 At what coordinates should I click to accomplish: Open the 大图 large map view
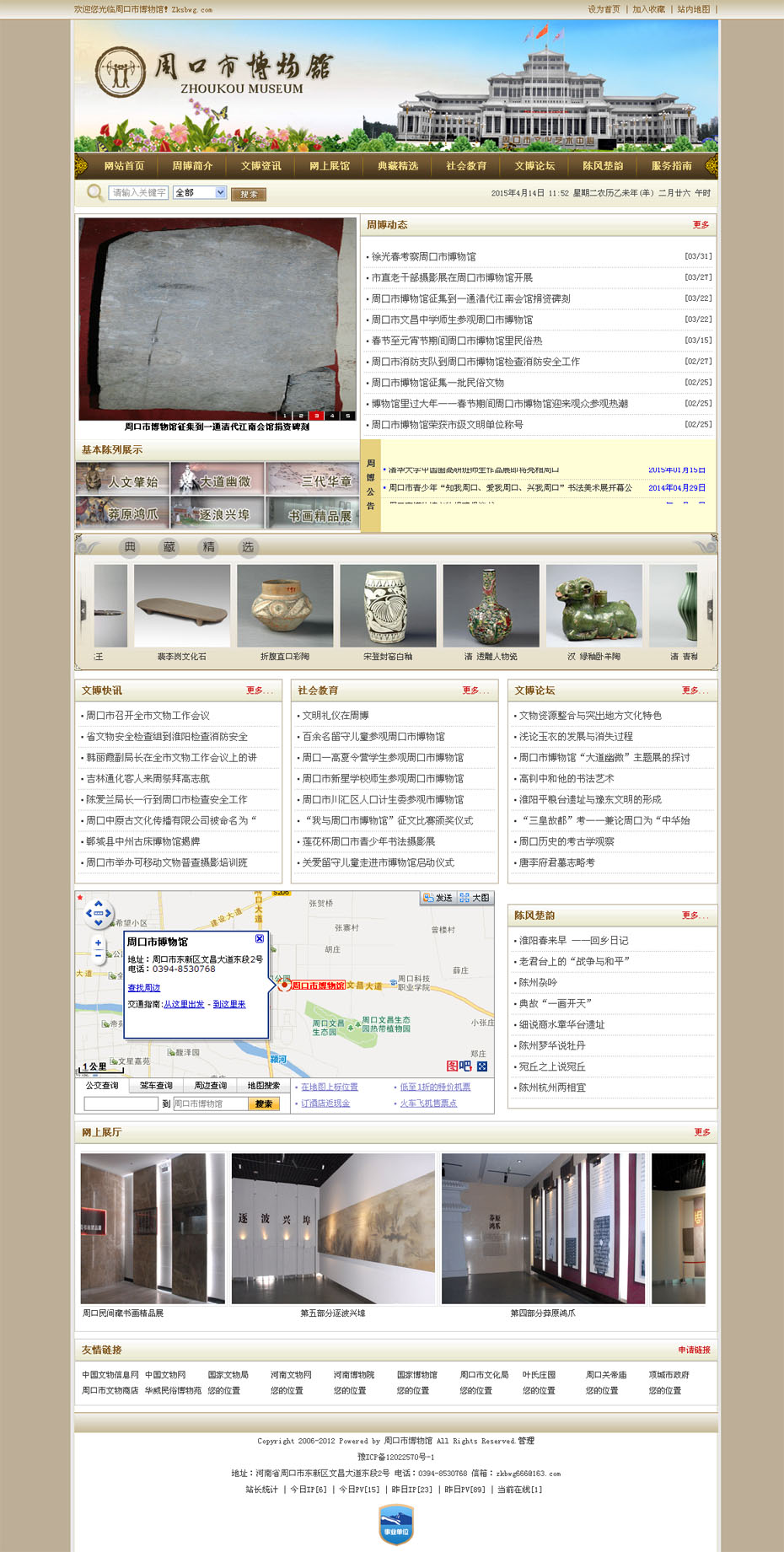(x=475, y=898)
